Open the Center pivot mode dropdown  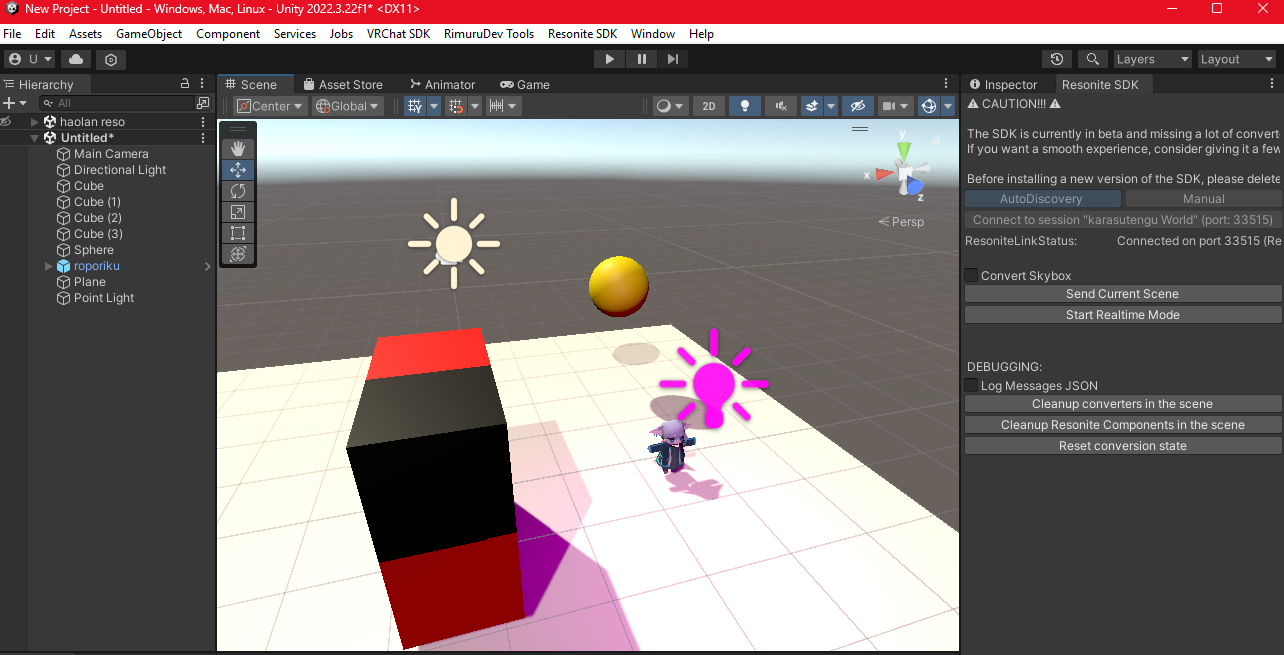(269, 106)
